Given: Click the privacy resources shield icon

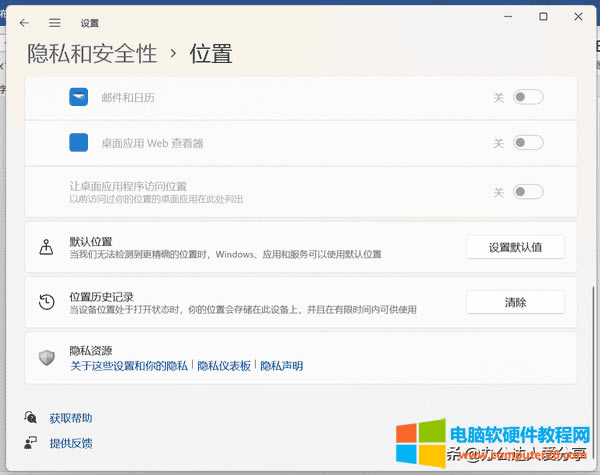Looking at the screenshot, I should pyautogui.click(x=46, y=358).
